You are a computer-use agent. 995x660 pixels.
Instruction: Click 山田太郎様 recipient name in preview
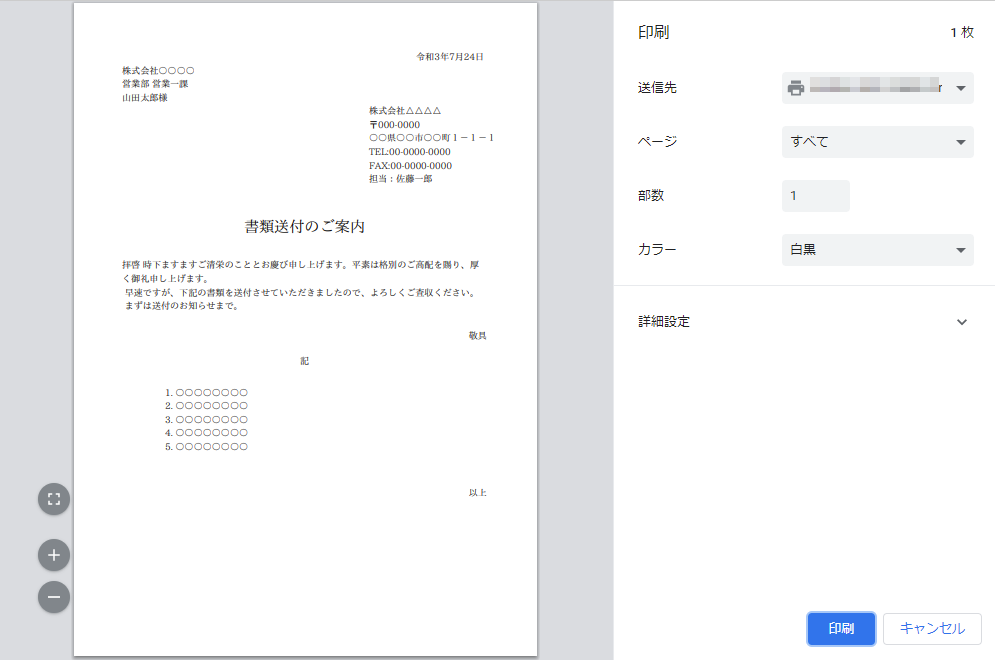click(x=145, y=98)
